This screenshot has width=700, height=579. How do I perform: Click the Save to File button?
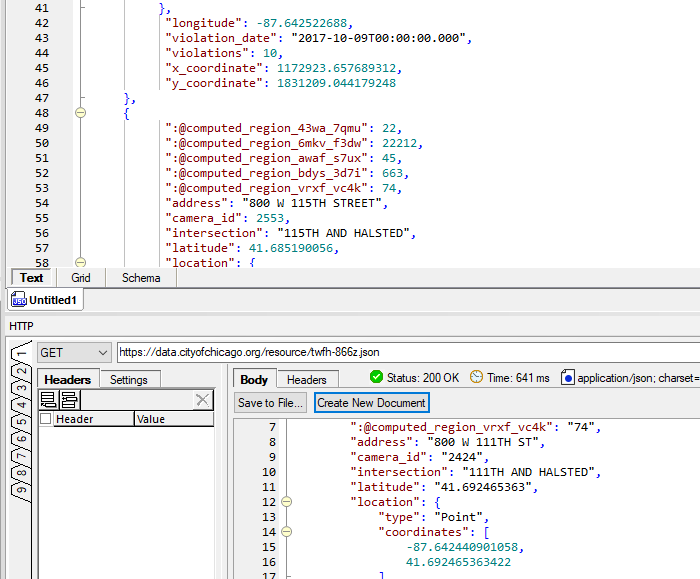point(271,403)
